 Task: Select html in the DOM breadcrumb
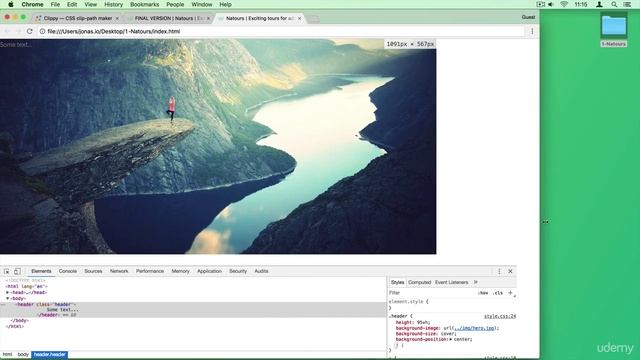[7, 354]
